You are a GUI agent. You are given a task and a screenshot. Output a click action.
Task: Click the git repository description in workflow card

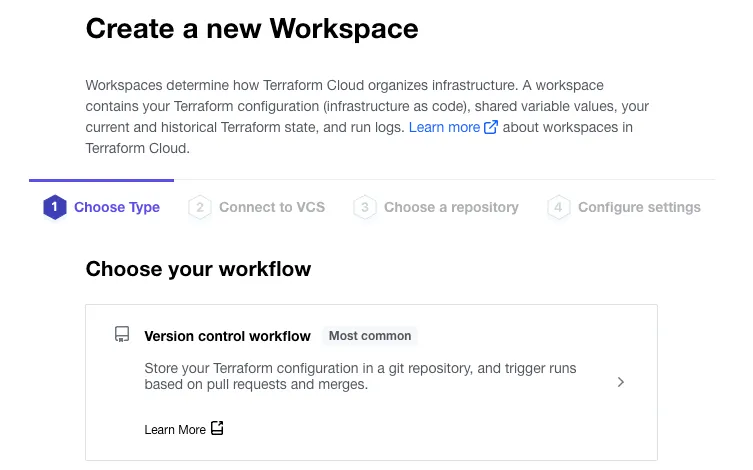[x=360, y=376]
